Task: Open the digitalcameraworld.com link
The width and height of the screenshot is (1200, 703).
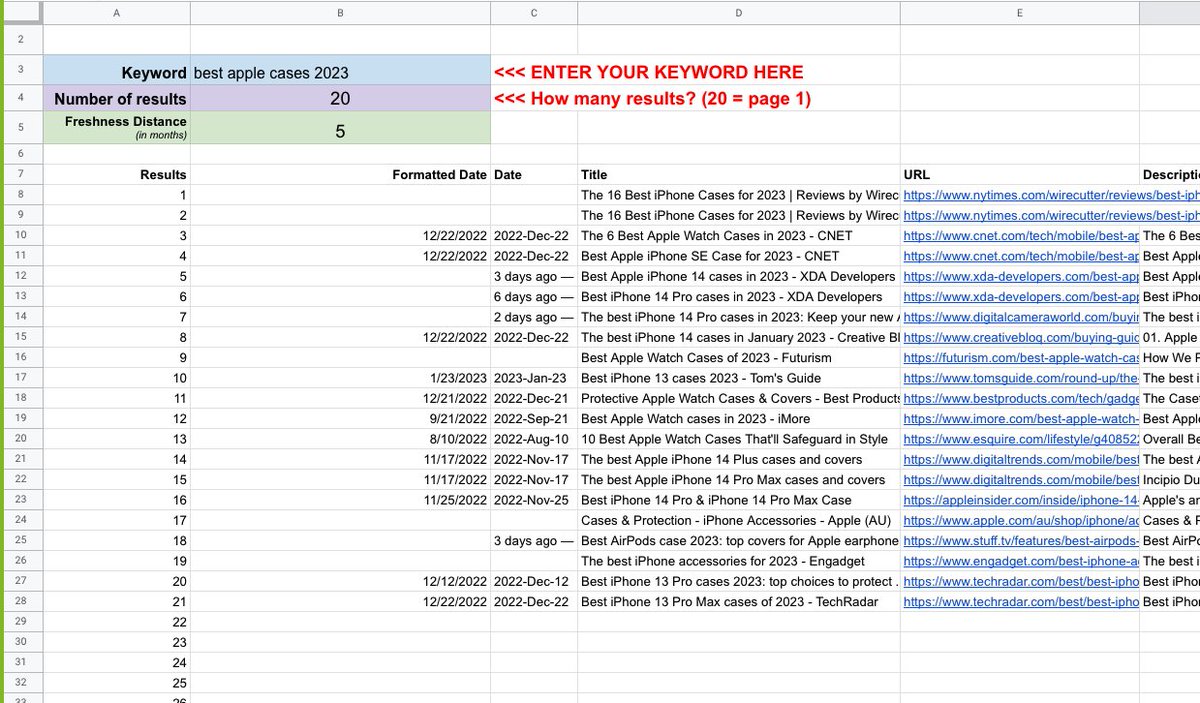Action: [1020, 317]
